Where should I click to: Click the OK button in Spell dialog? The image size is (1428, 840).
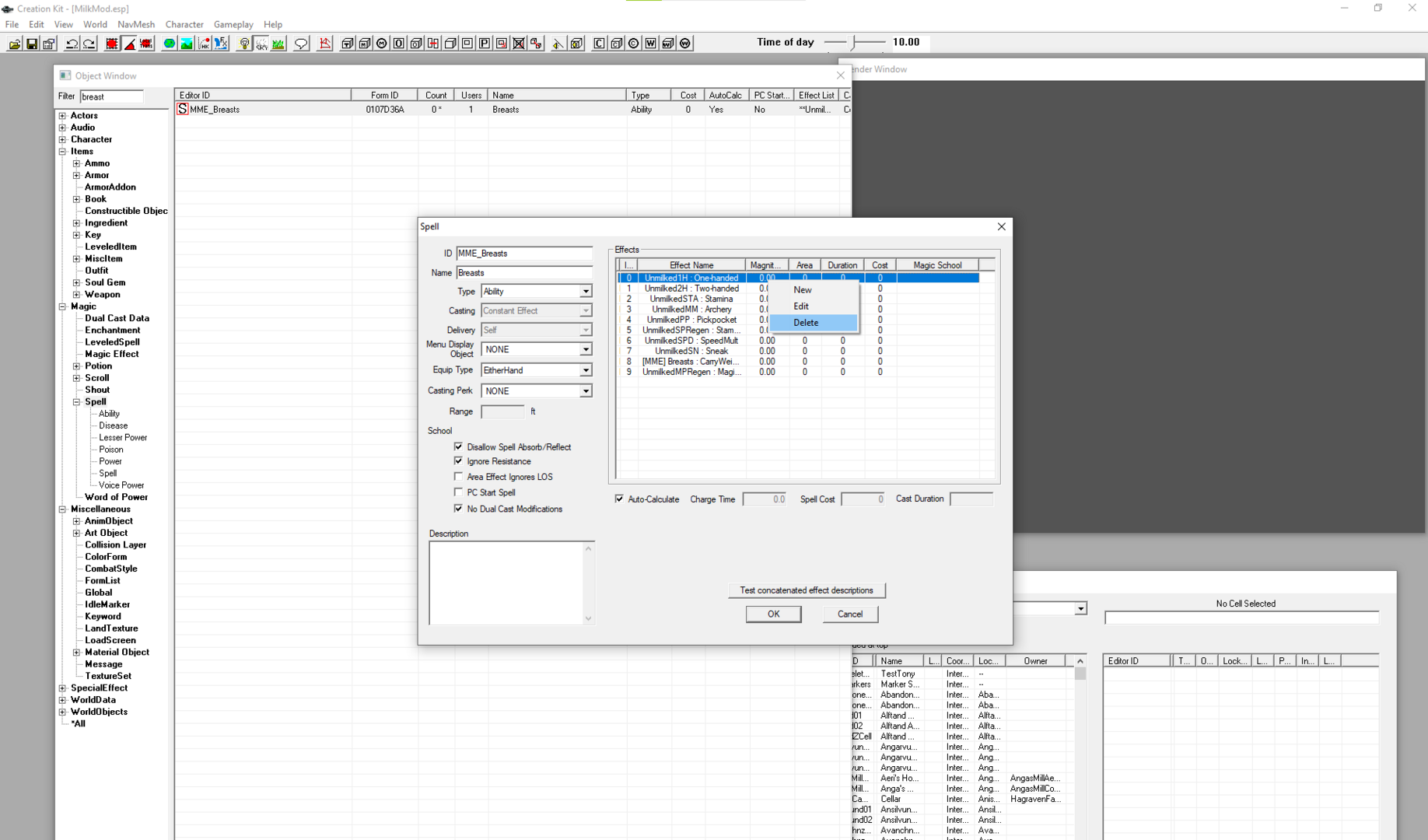click(773, 614)
